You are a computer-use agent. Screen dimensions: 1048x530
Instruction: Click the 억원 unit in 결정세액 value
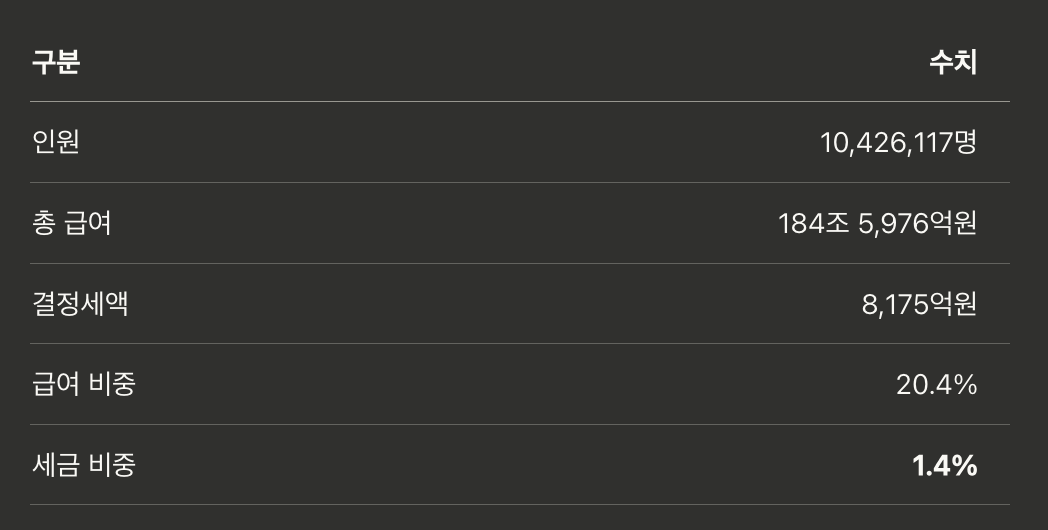954,304
